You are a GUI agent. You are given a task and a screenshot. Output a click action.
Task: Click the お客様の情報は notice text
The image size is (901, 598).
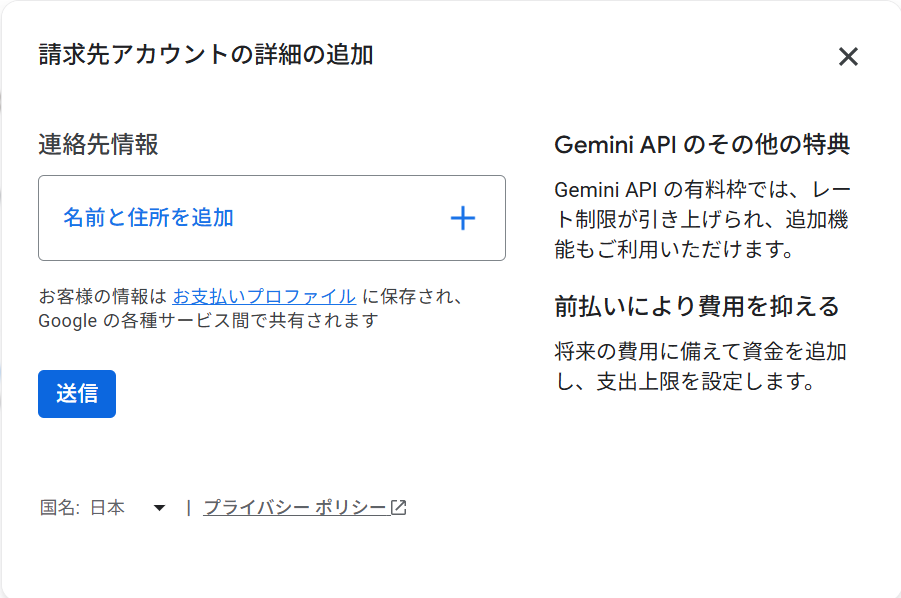[x=102, y=296]
